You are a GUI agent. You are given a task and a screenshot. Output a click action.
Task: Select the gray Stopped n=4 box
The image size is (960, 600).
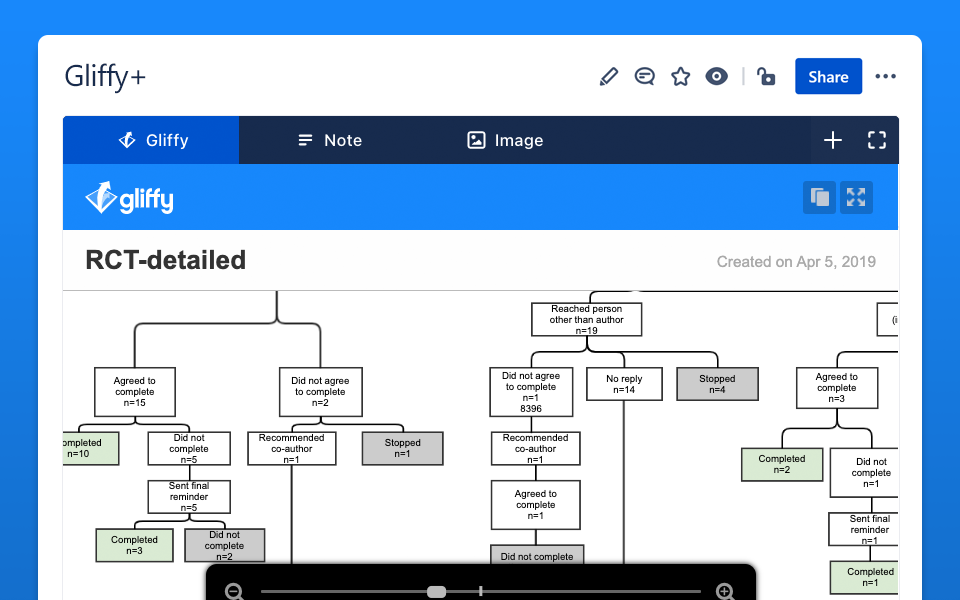[717, 384]
